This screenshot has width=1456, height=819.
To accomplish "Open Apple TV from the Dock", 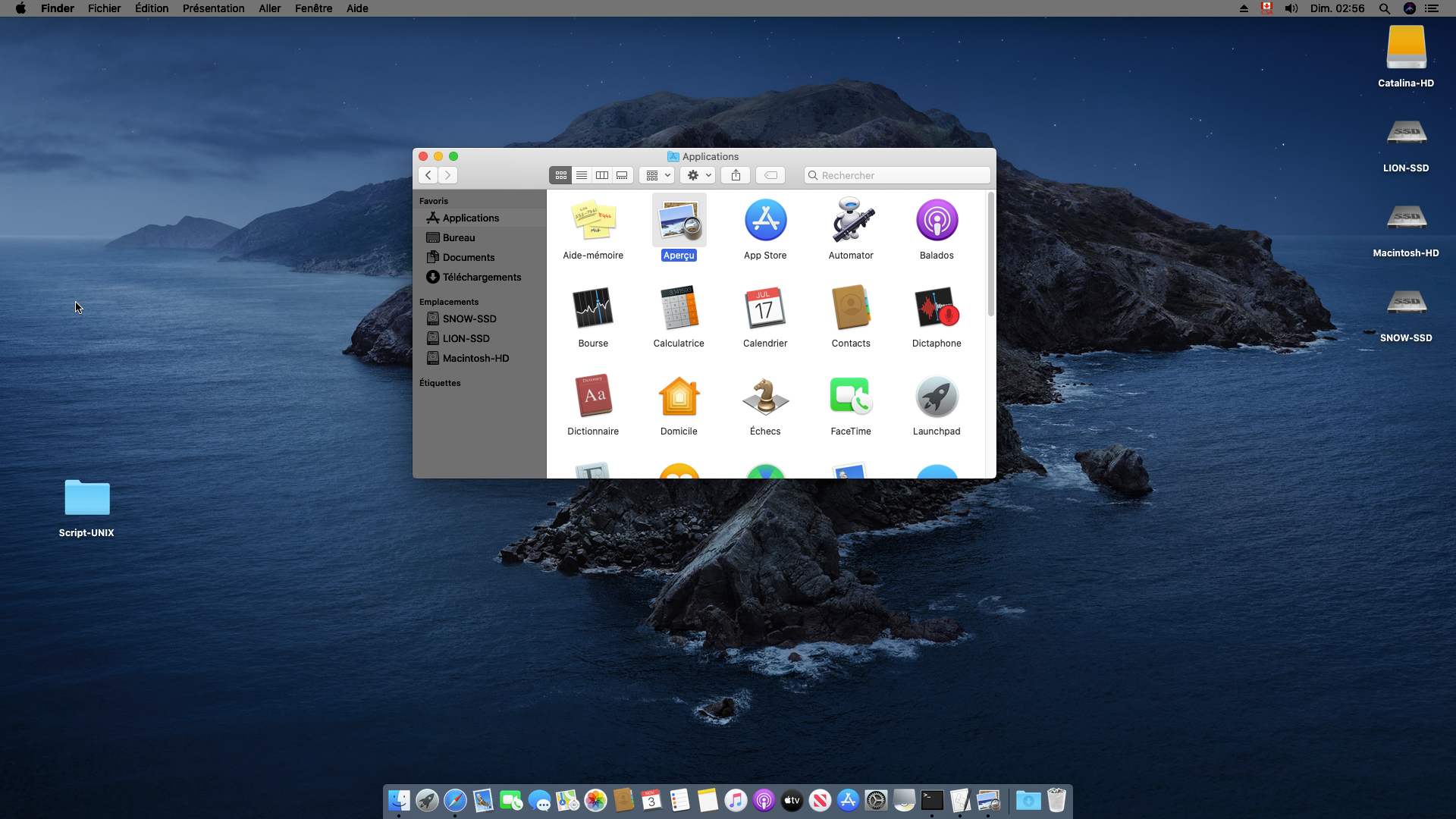I will pyautogui.click(x=792, y=800).
